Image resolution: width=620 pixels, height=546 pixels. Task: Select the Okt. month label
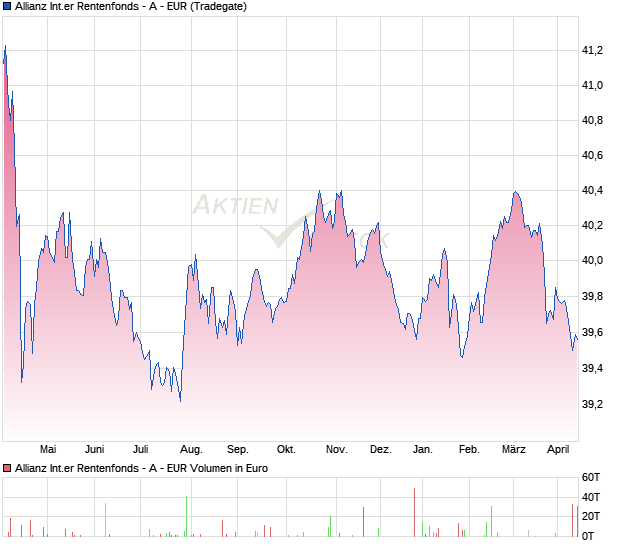(x=286, y=450)
